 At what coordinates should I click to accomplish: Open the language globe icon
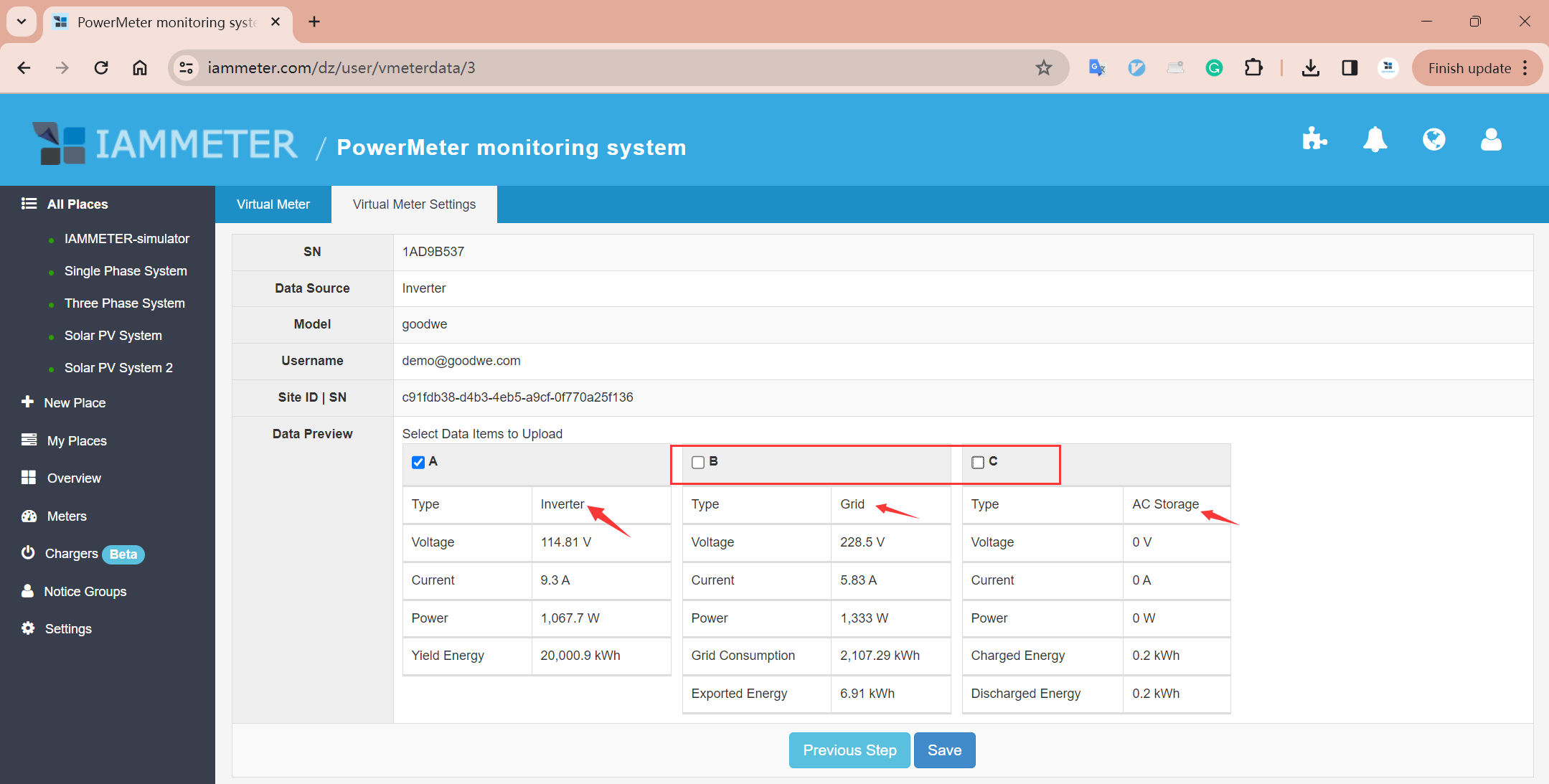[x=1433, y=139]
